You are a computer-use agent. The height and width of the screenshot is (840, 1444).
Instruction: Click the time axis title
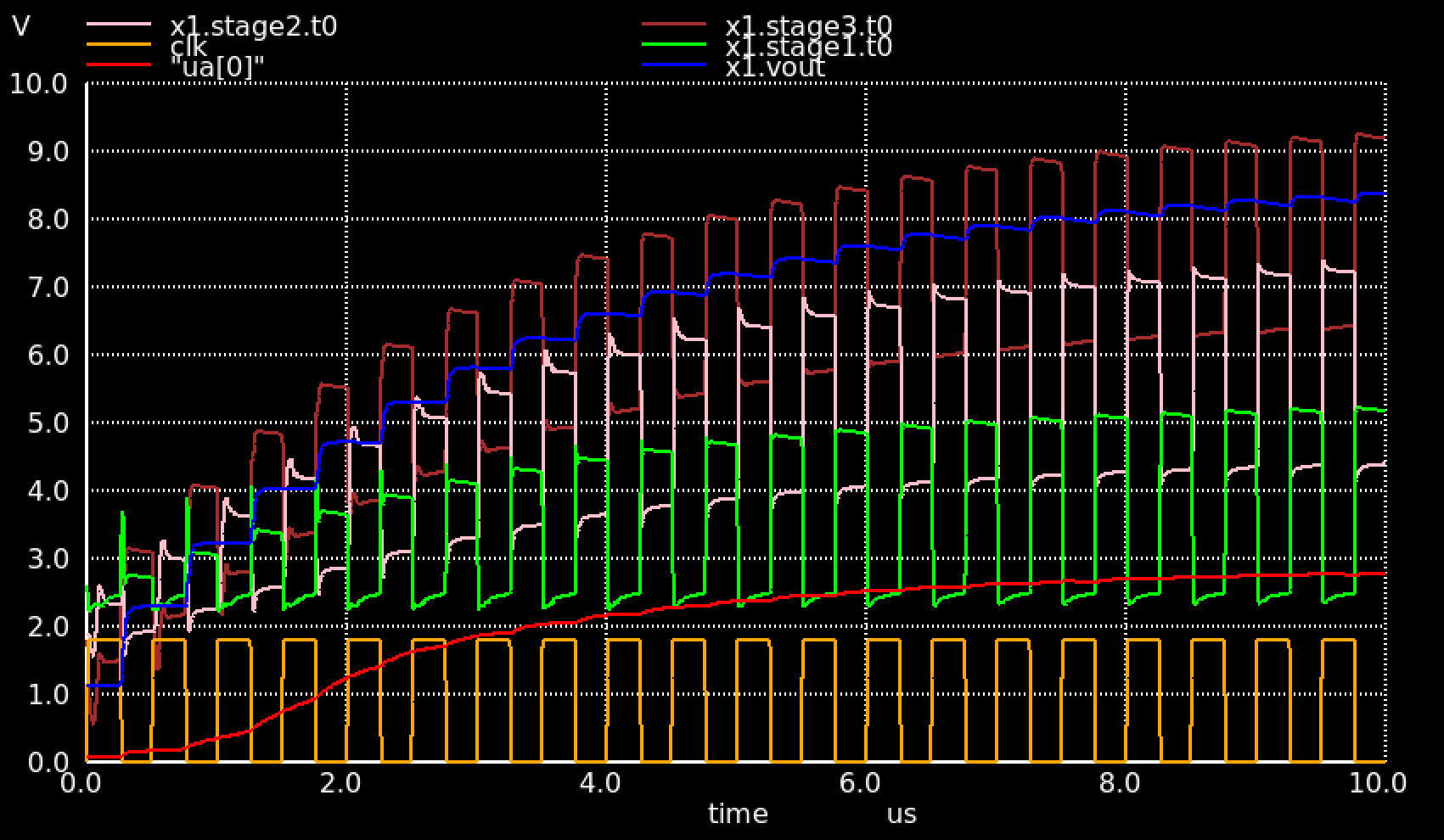[738, 815]
